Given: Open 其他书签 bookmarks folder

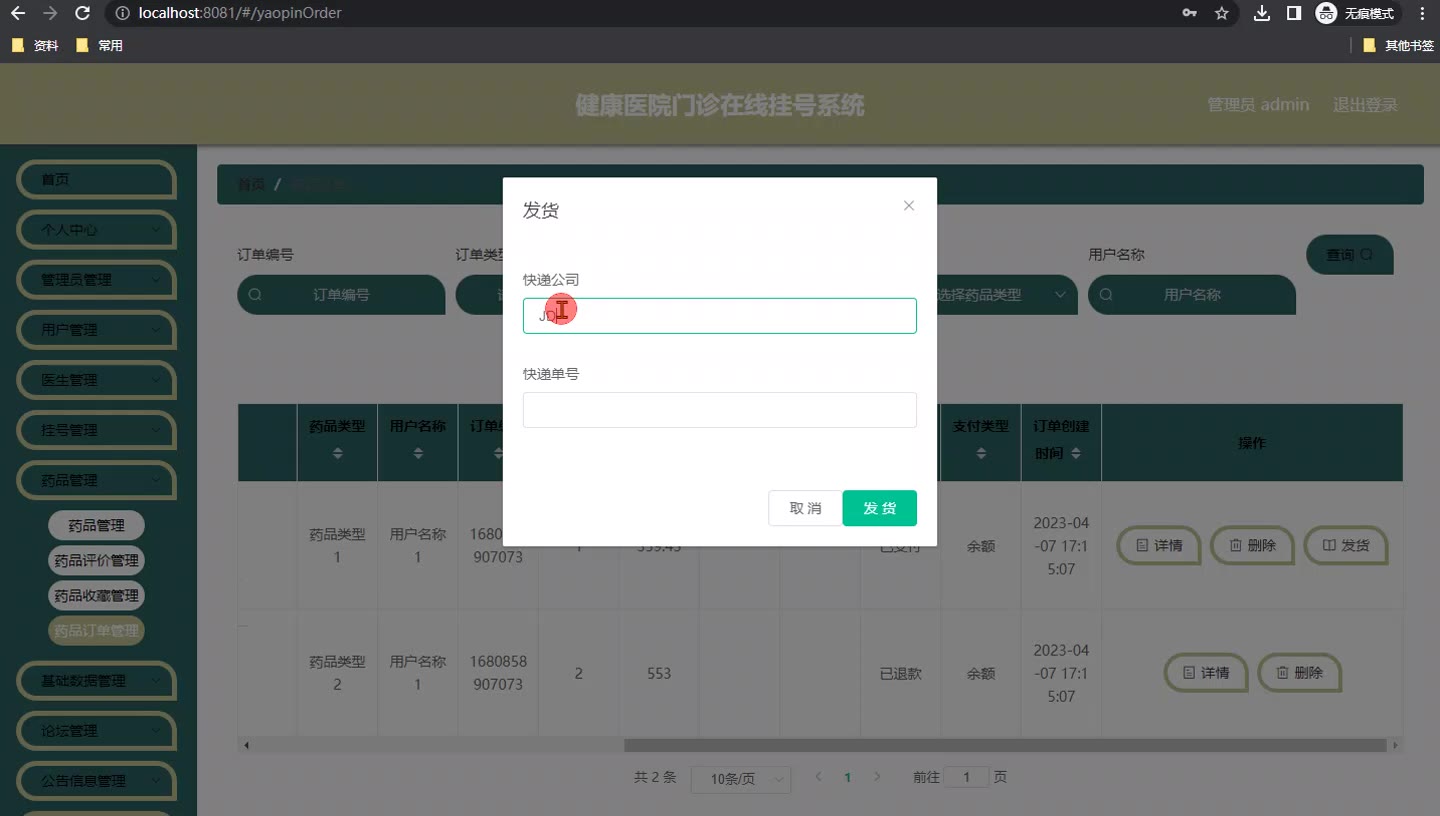Looking at the screenshot, I should (x=1398, y=45).
